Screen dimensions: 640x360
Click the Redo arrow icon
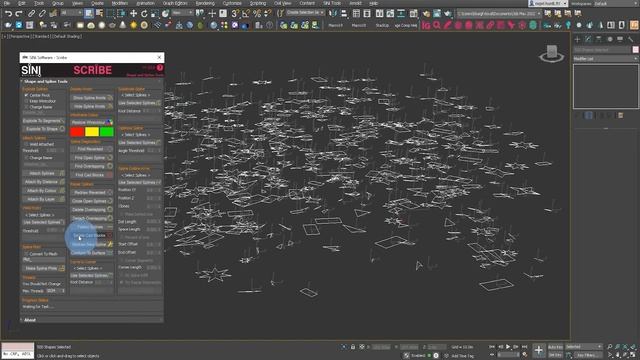(19, 13)
